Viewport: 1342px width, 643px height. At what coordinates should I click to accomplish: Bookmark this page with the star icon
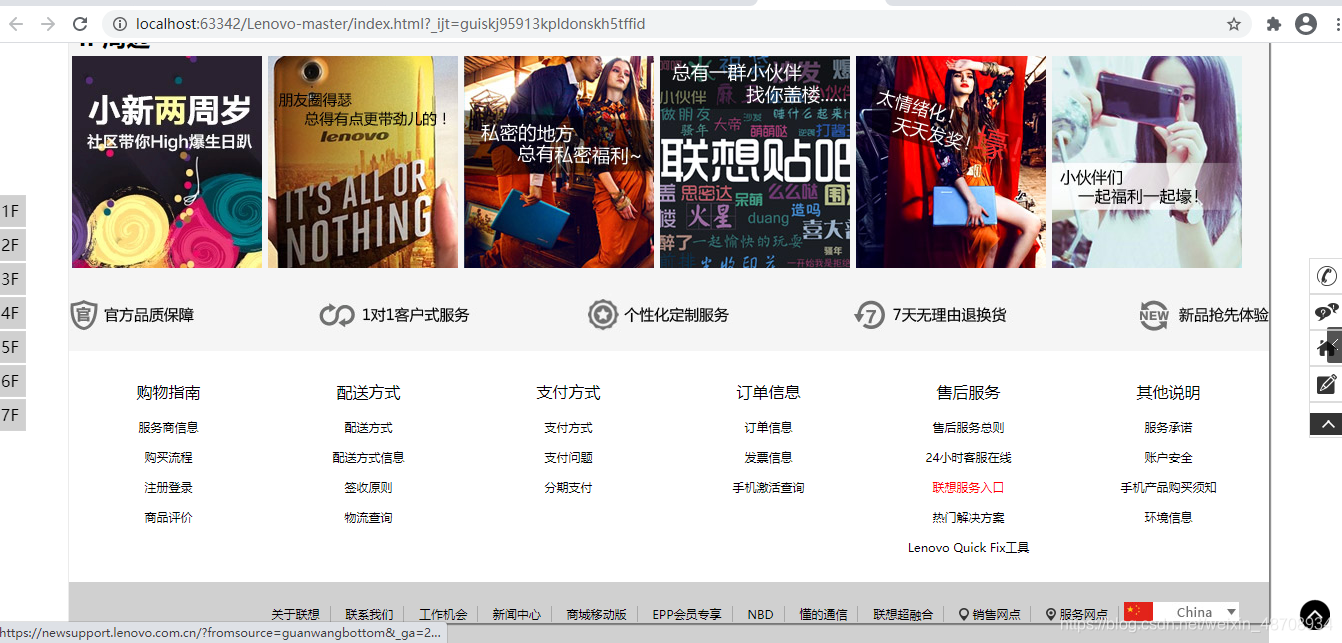click(x=1234, y=24)
